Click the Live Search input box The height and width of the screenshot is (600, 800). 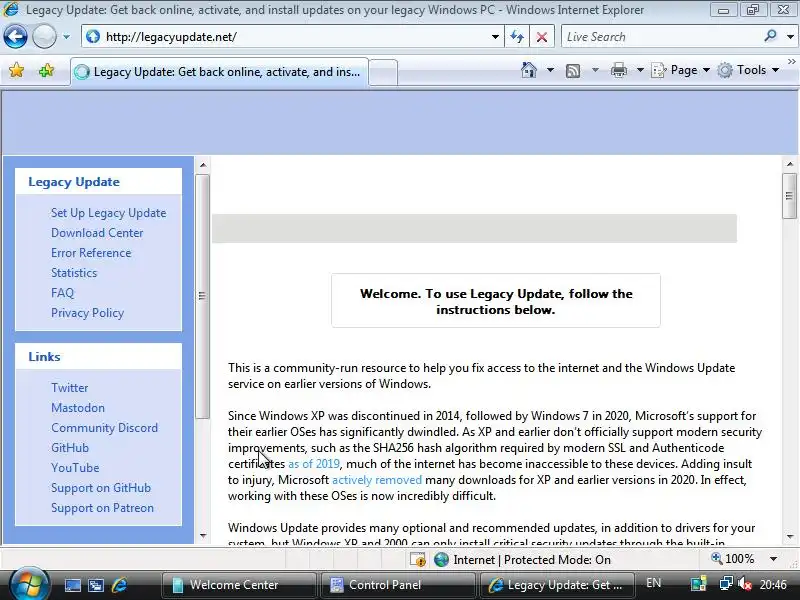pyautogui.click(x=661, y=37)
